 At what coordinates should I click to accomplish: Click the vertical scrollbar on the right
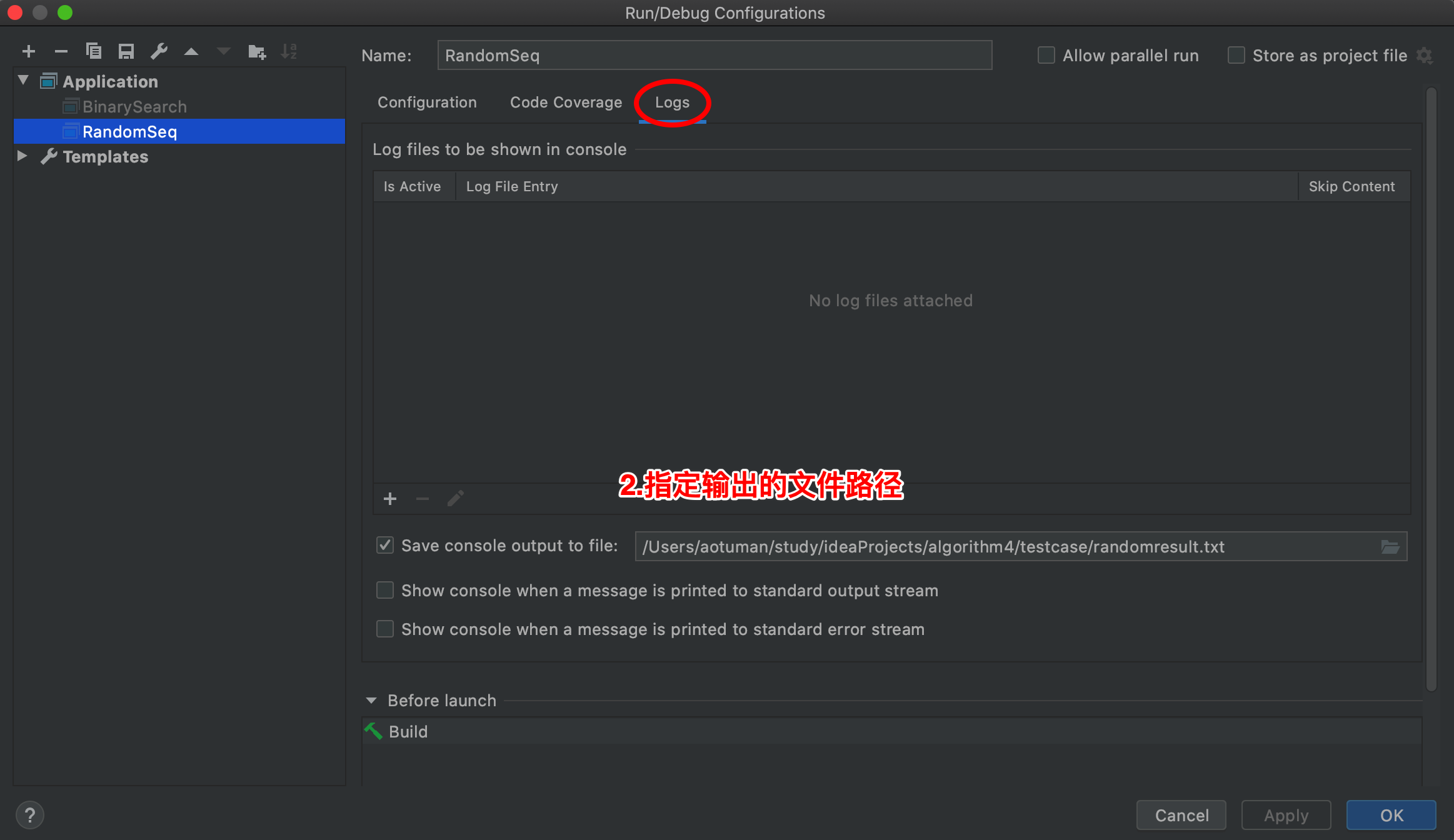[x=1431, y=387]
